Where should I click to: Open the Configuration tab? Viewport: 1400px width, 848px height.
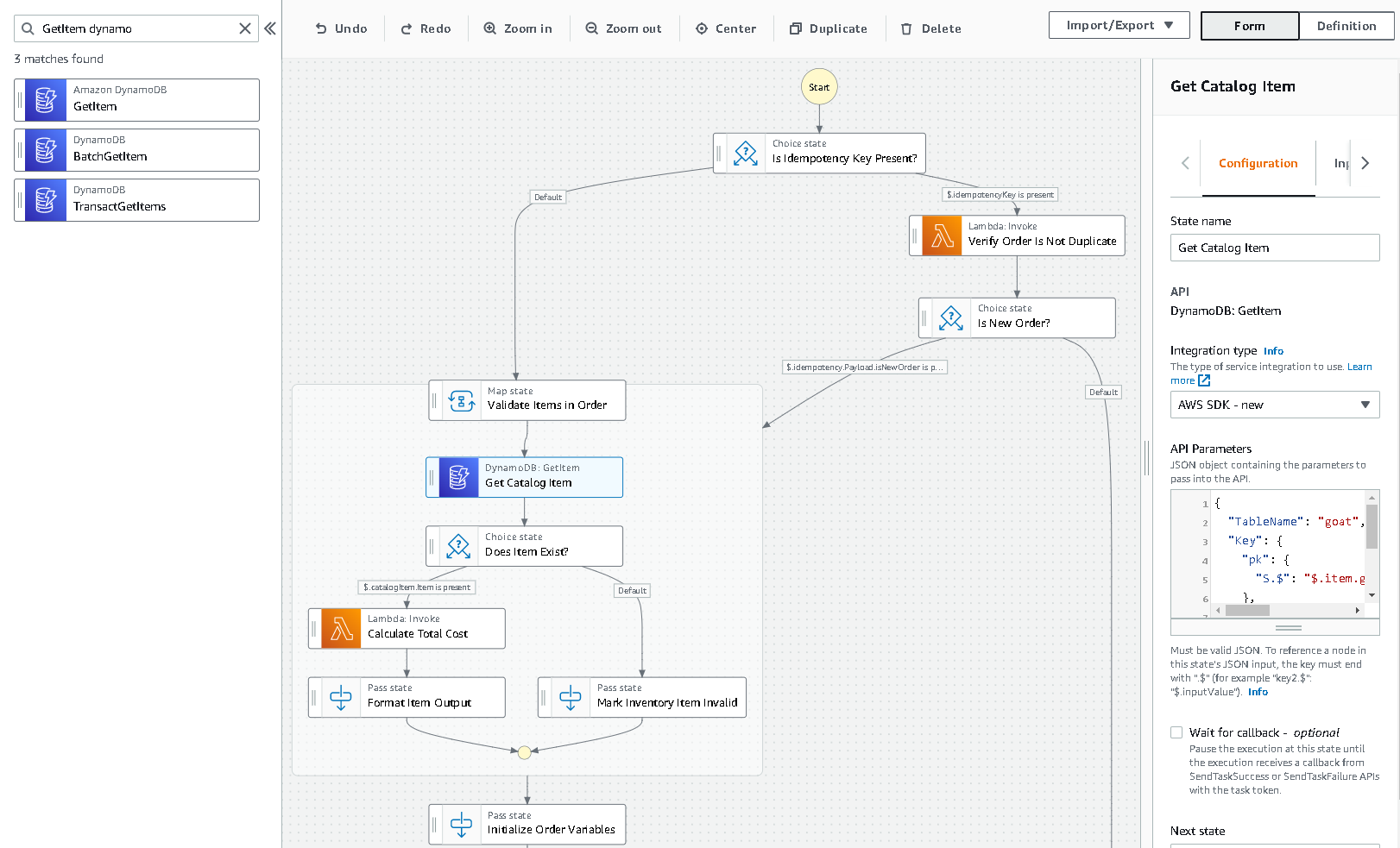point(1258,163)
